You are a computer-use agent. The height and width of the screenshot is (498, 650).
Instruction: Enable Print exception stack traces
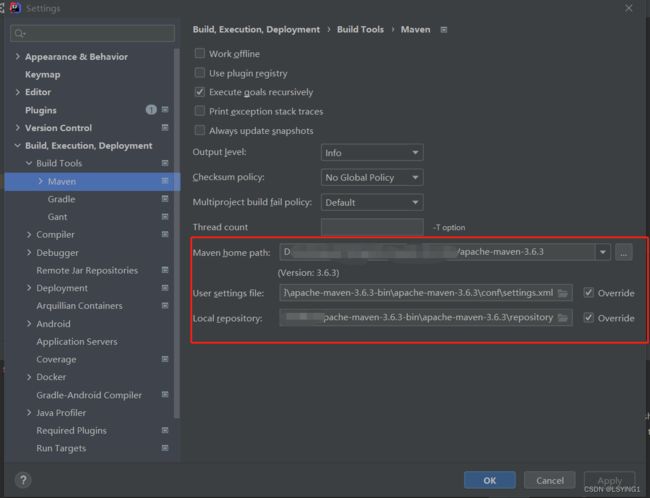click(x=200, y=111)
